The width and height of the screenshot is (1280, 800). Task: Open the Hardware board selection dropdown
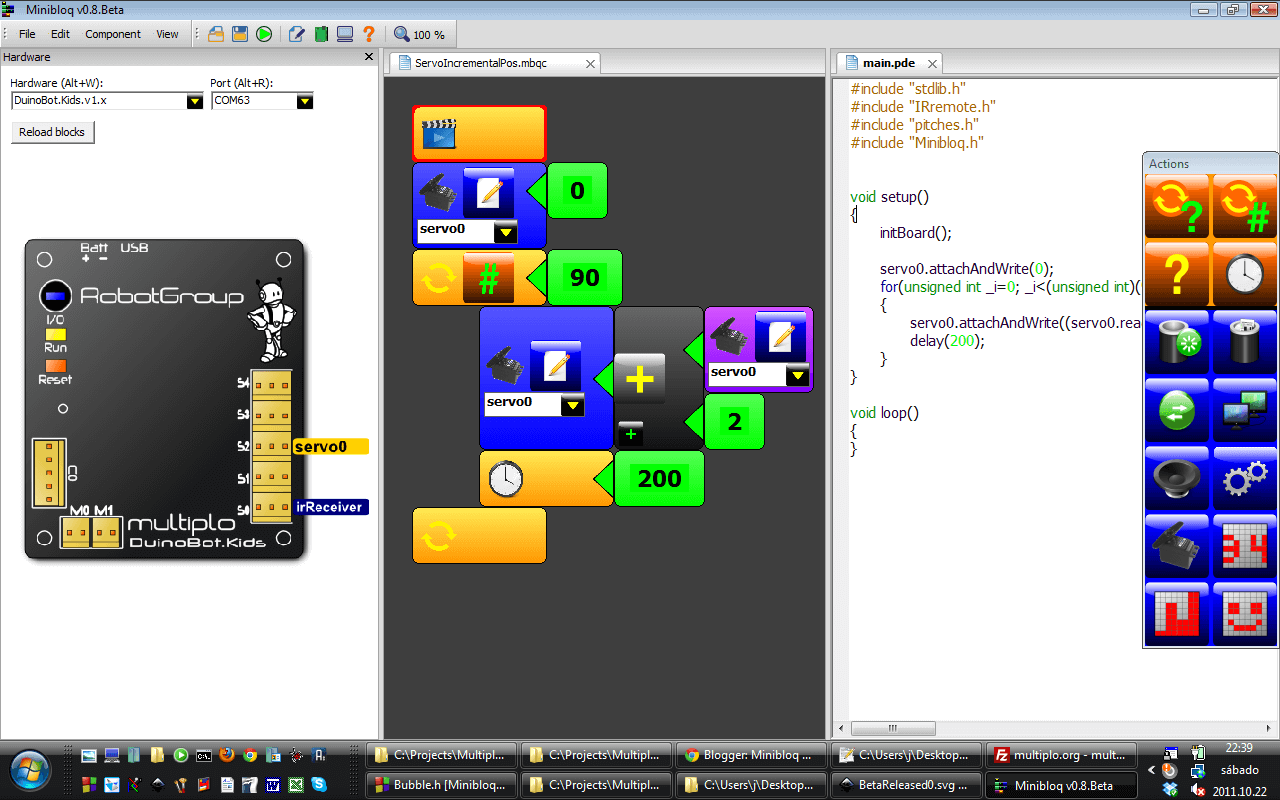(194, 101)
